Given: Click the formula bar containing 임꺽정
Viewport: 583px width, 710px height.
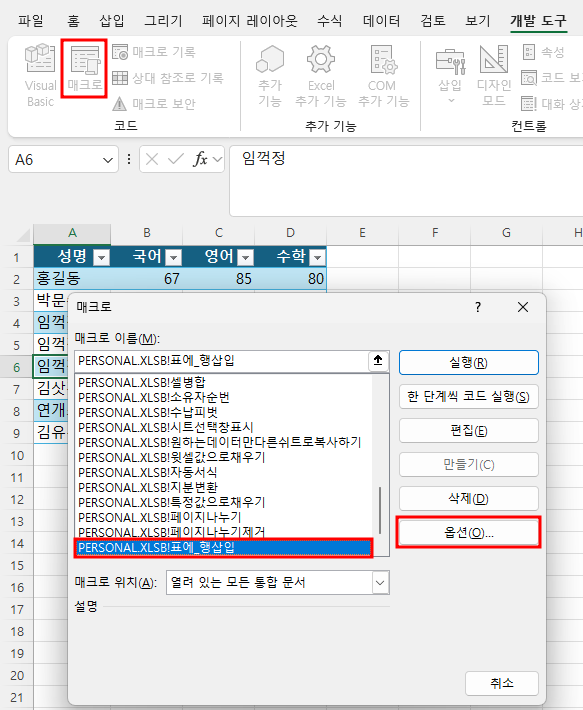Looking at the screenshot, I should 406,181.
